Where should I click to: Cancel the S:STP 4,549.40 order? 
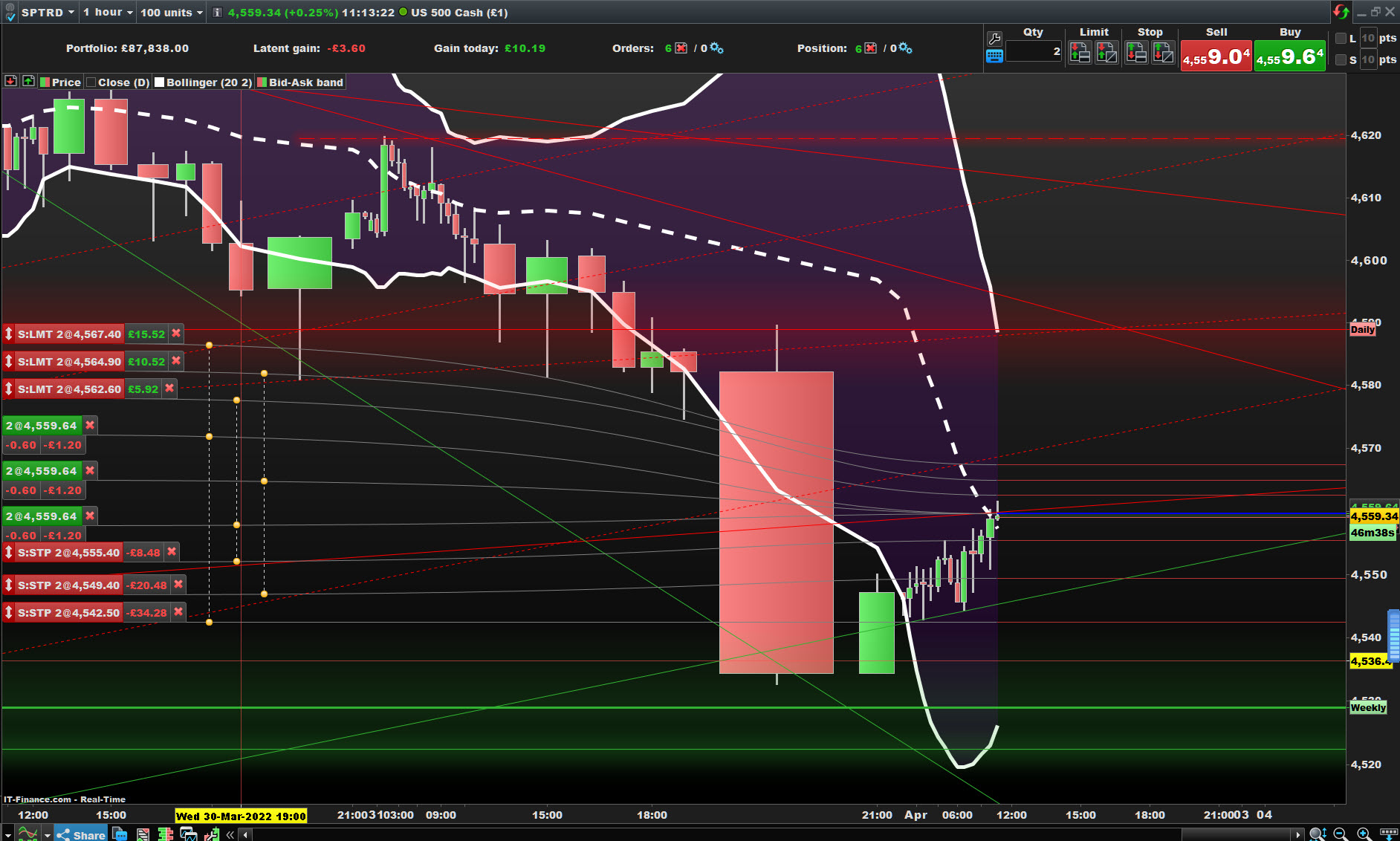178,585
